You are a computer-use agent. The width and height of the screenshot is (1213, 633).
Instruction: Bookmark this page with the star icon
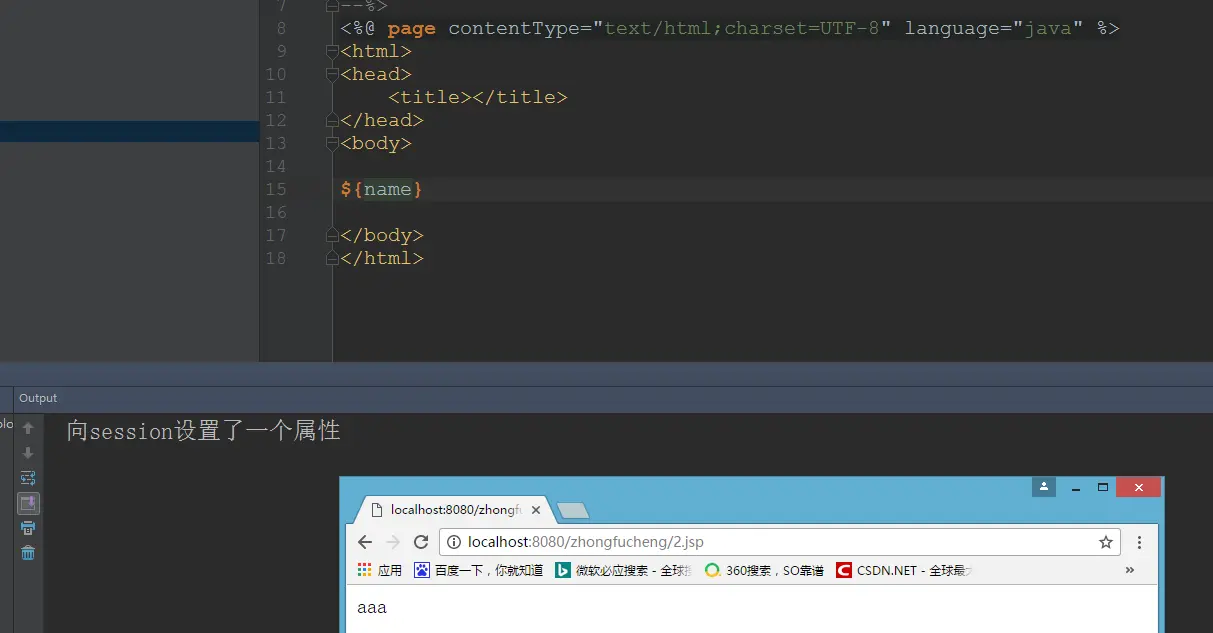pyautogui.click(x=1106, y=542)
